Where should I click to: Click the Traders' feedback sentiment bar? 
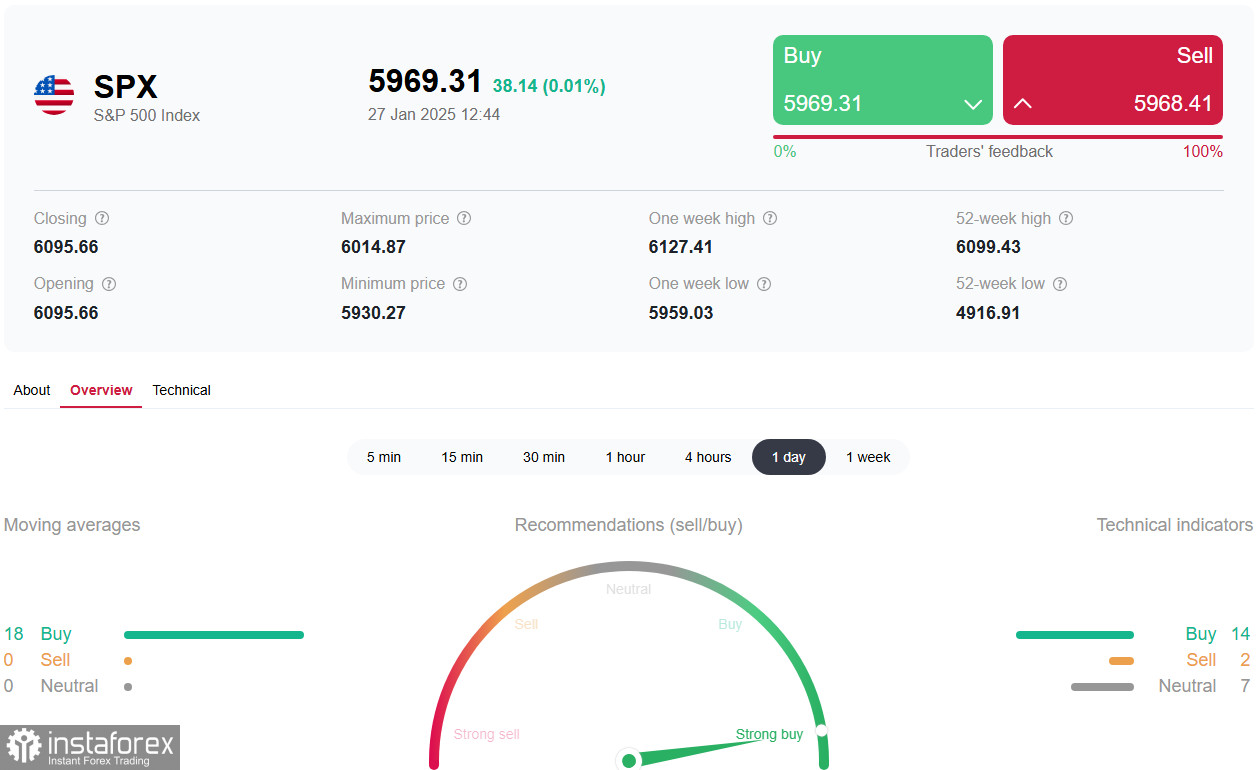point(998,137)
